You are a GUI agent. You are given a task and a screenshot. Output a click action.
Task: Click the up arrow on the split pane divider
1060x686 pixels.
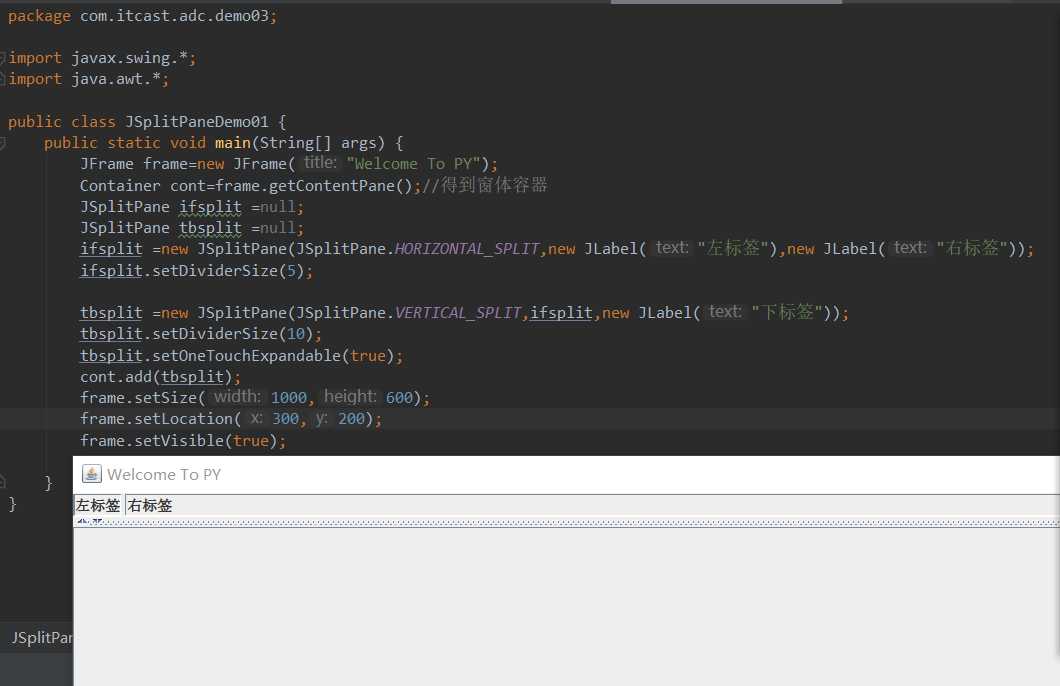click(x=82, y=521)
